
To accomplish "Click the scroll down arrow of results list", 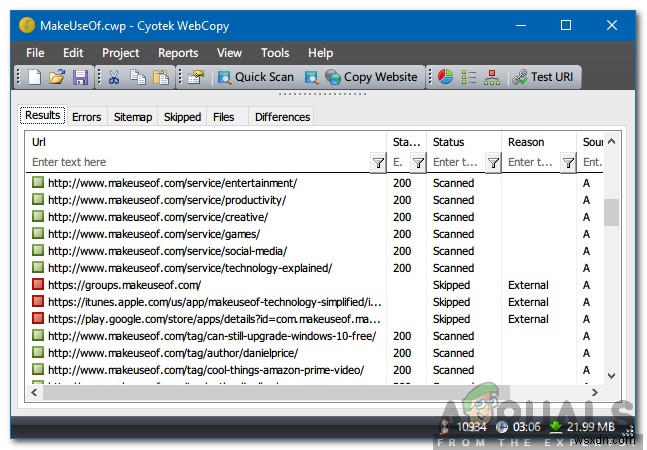I will pos(612,376).
